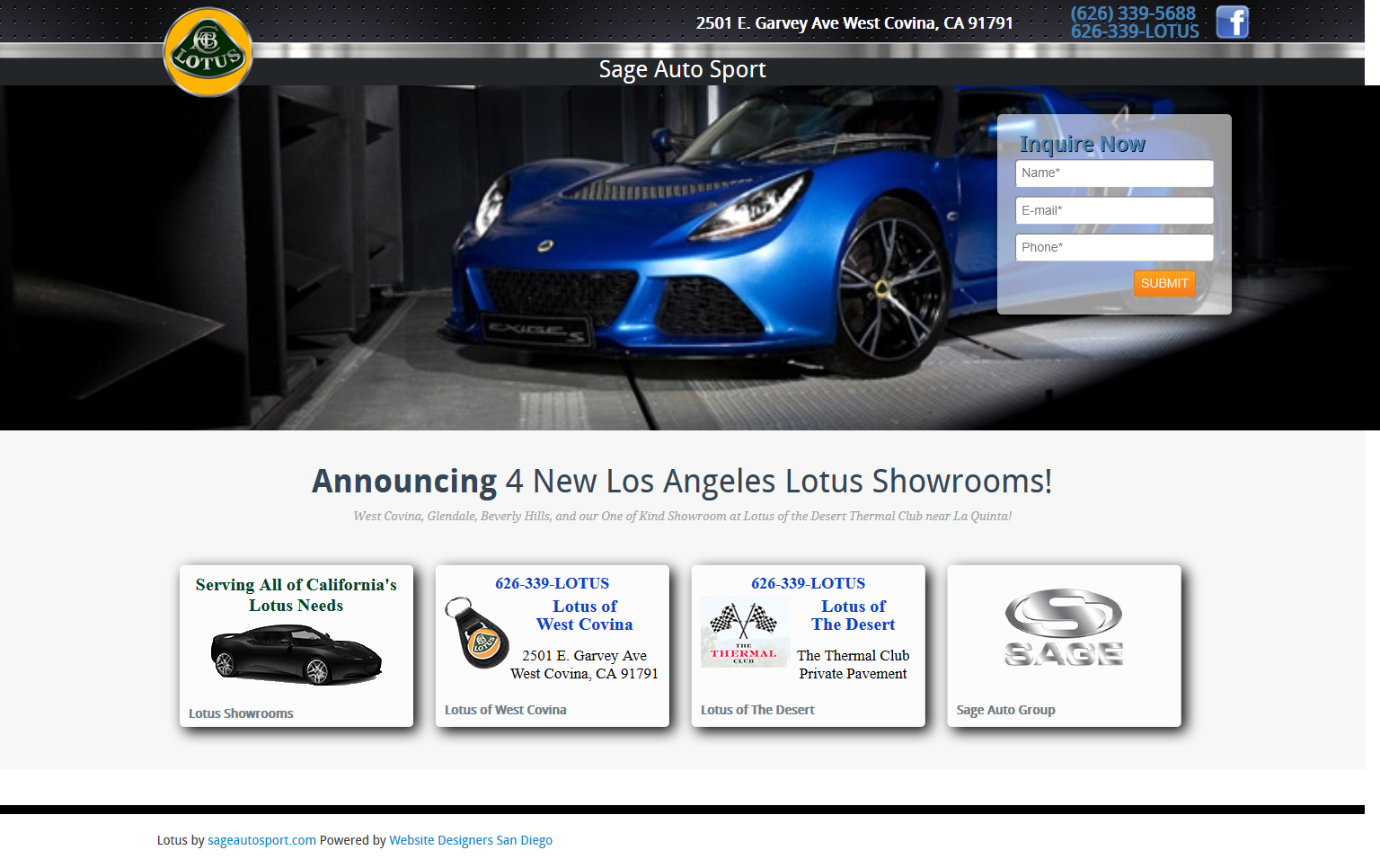1380x868 pixels.
Task: Open Website Designers San Diego link
Action: click(471, 840)
